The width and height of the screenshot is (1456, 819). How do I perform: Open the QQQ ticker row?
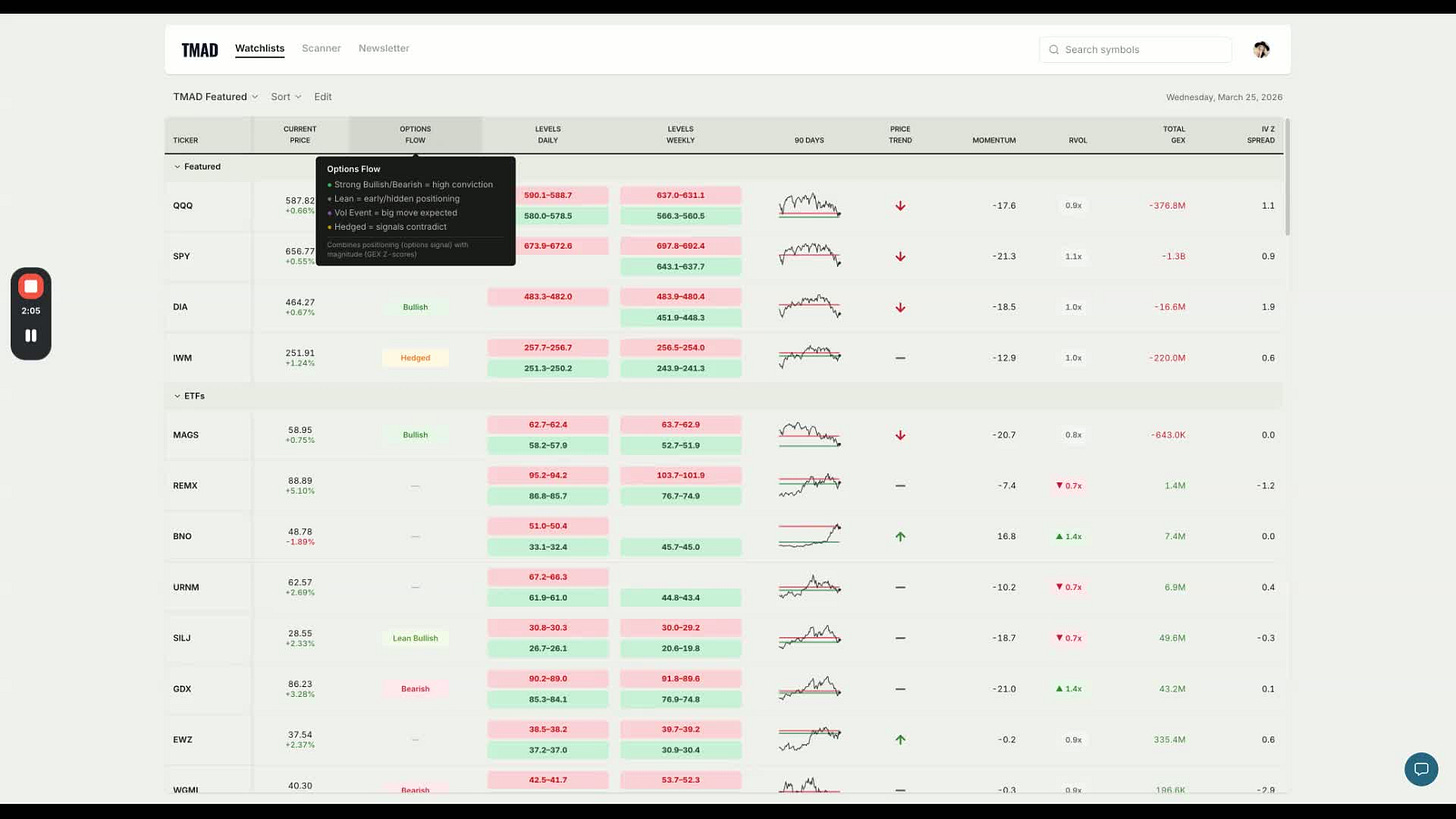183,206
